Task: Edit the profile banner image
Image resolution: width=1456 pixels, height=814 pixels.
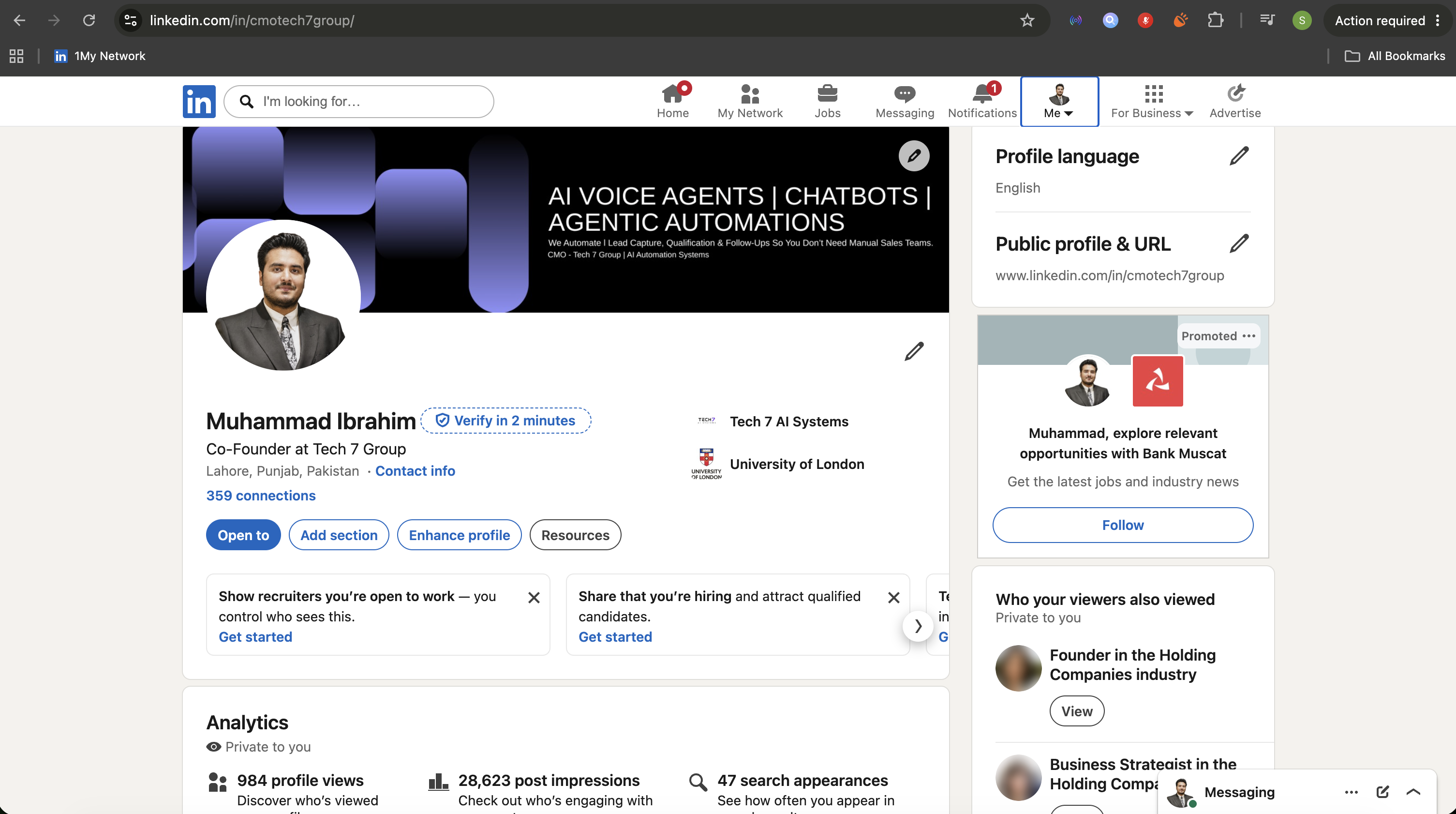Action: (914, 155)
